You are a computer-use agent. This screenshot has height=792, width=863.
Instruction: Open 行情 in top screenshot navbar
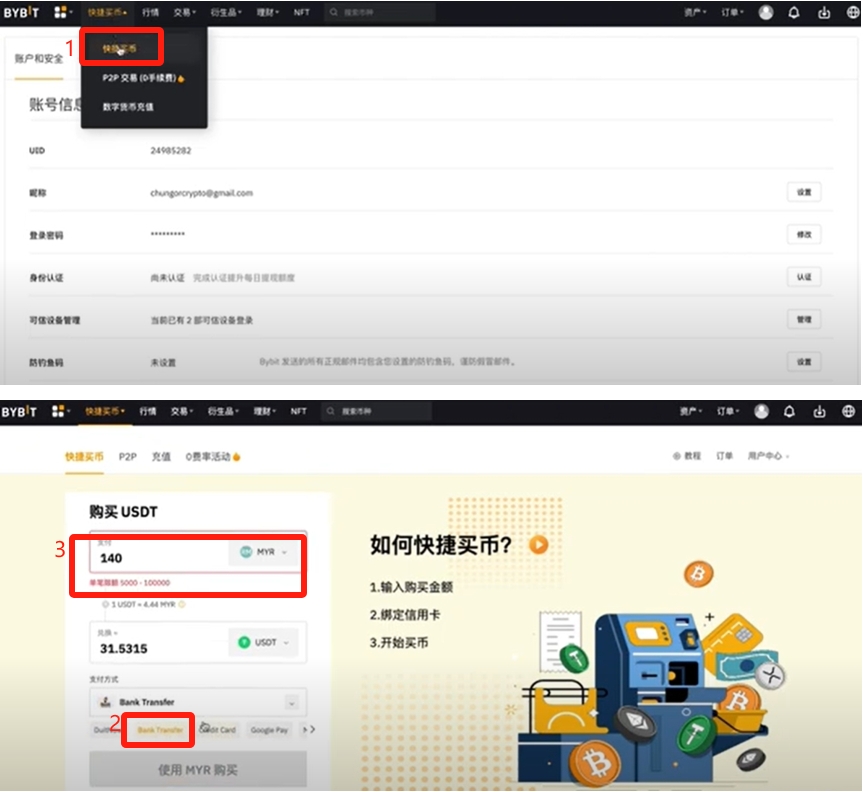[150, 12]
